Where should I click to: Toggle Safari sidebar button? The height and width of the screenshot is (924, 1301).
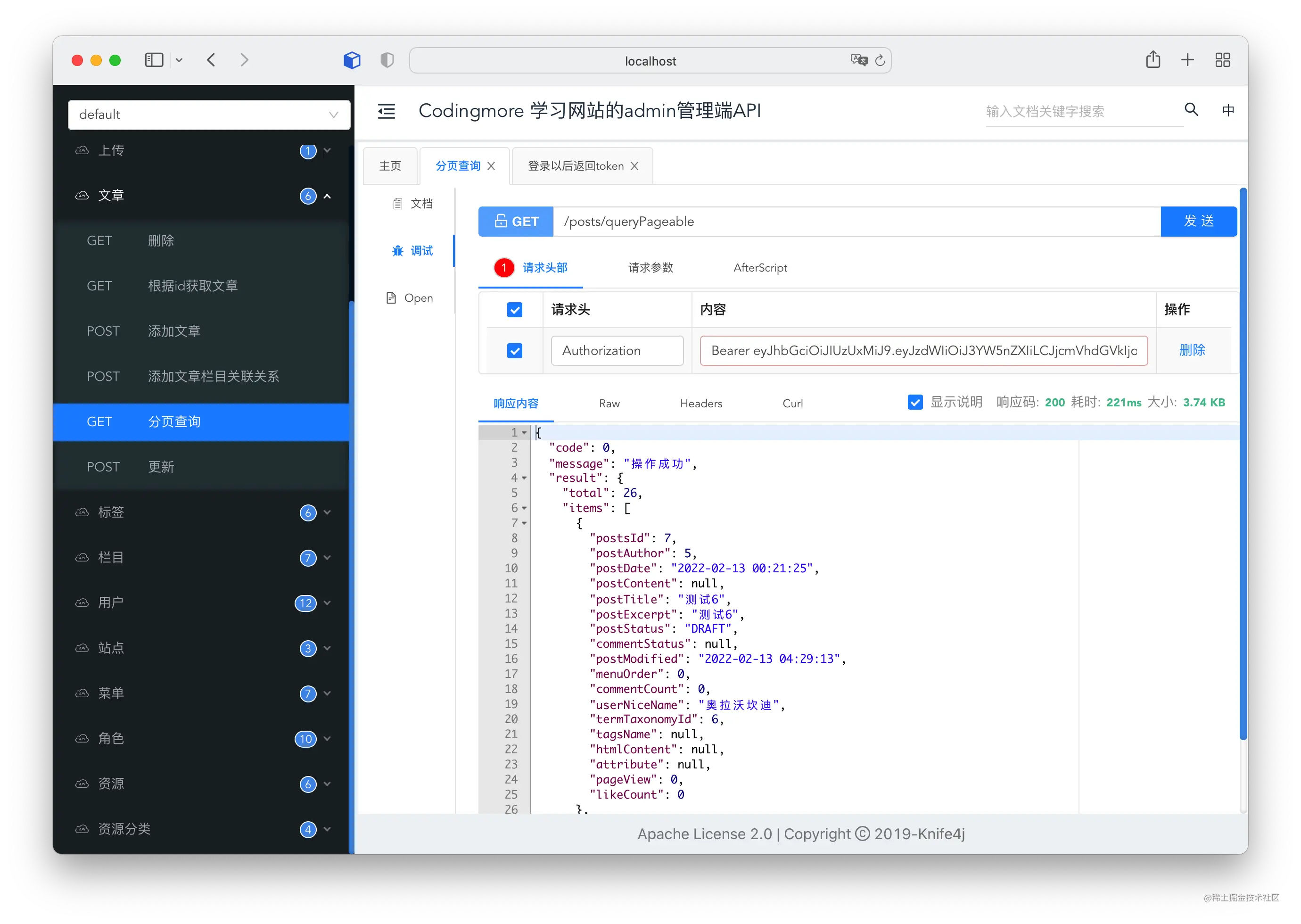point(154,60)
